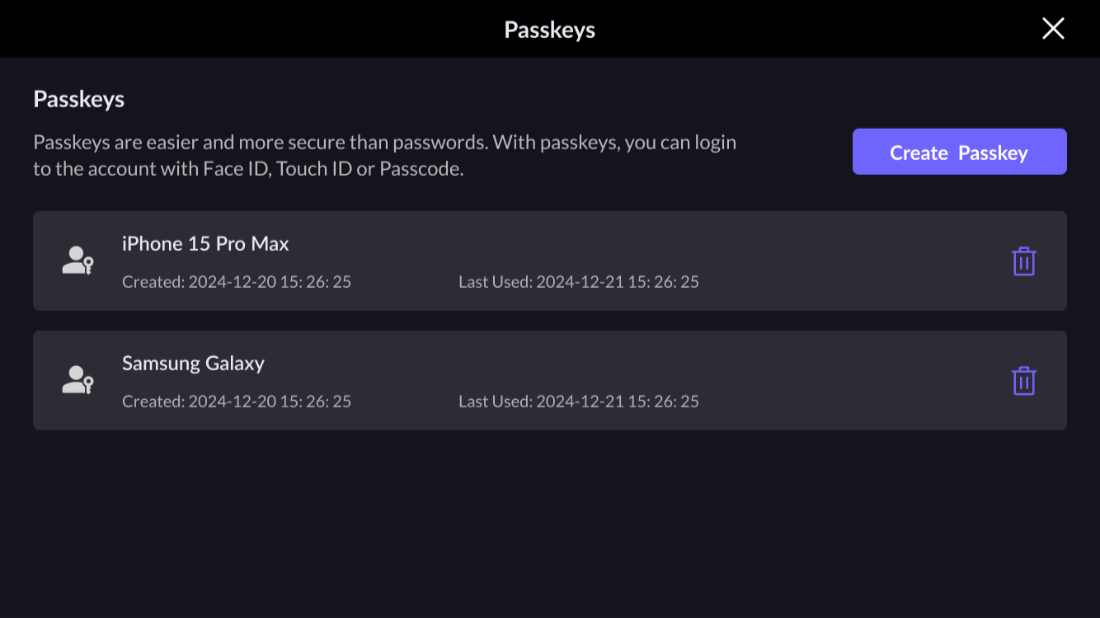
Task: Close the Passkeys dialog
Action: click(1052, 29)
